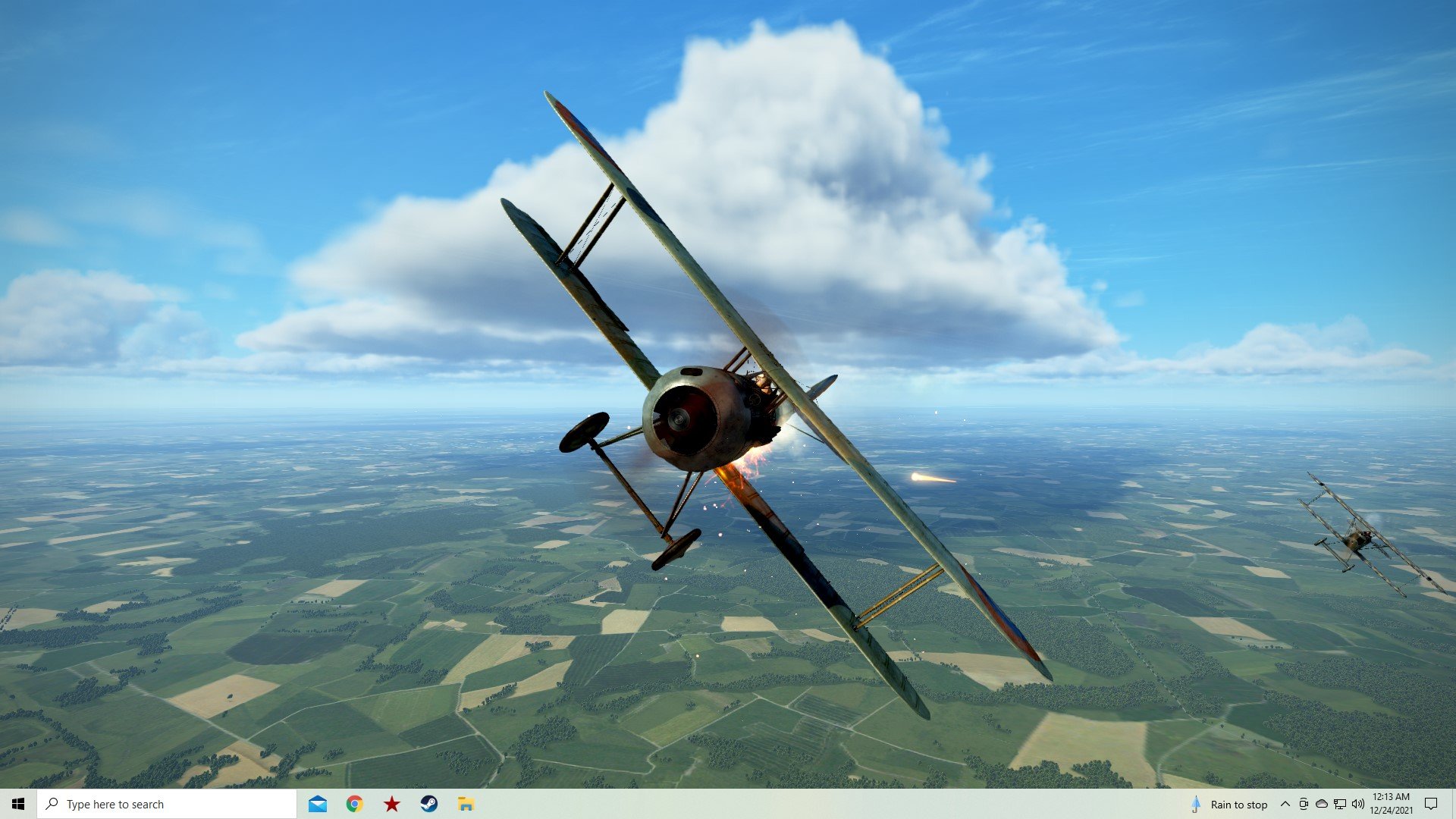Launch Steam from the taskbar

pos(428,804)
